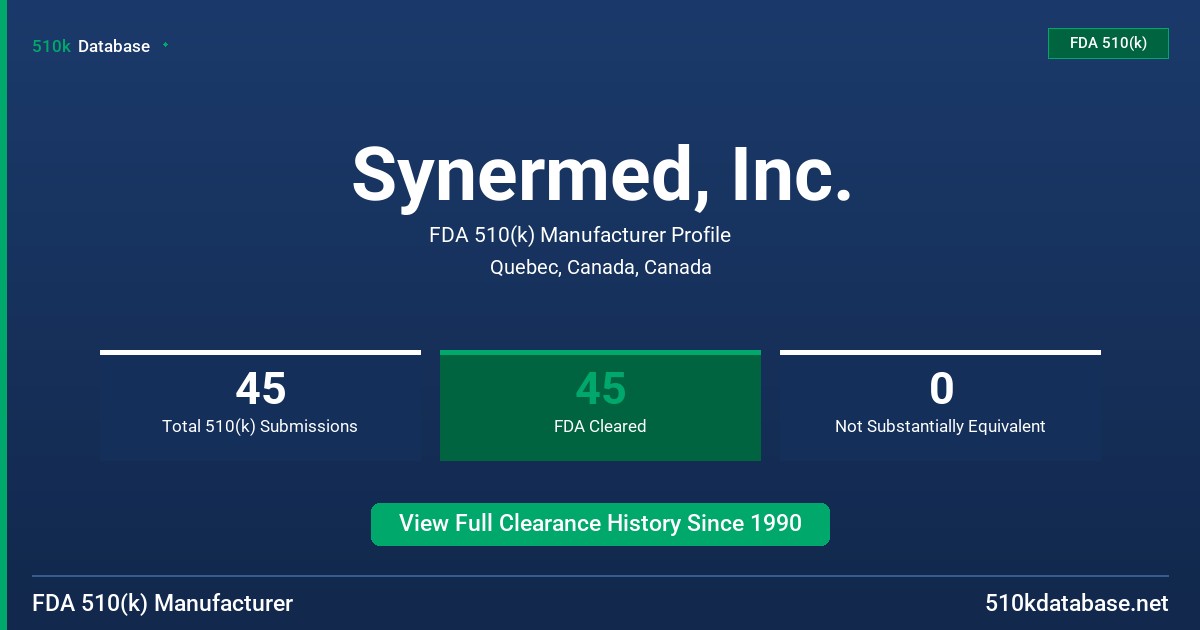The image size is (1200, 630).
Task: Click View Full Clearance History Since 1990
Action: click(600, 524)
